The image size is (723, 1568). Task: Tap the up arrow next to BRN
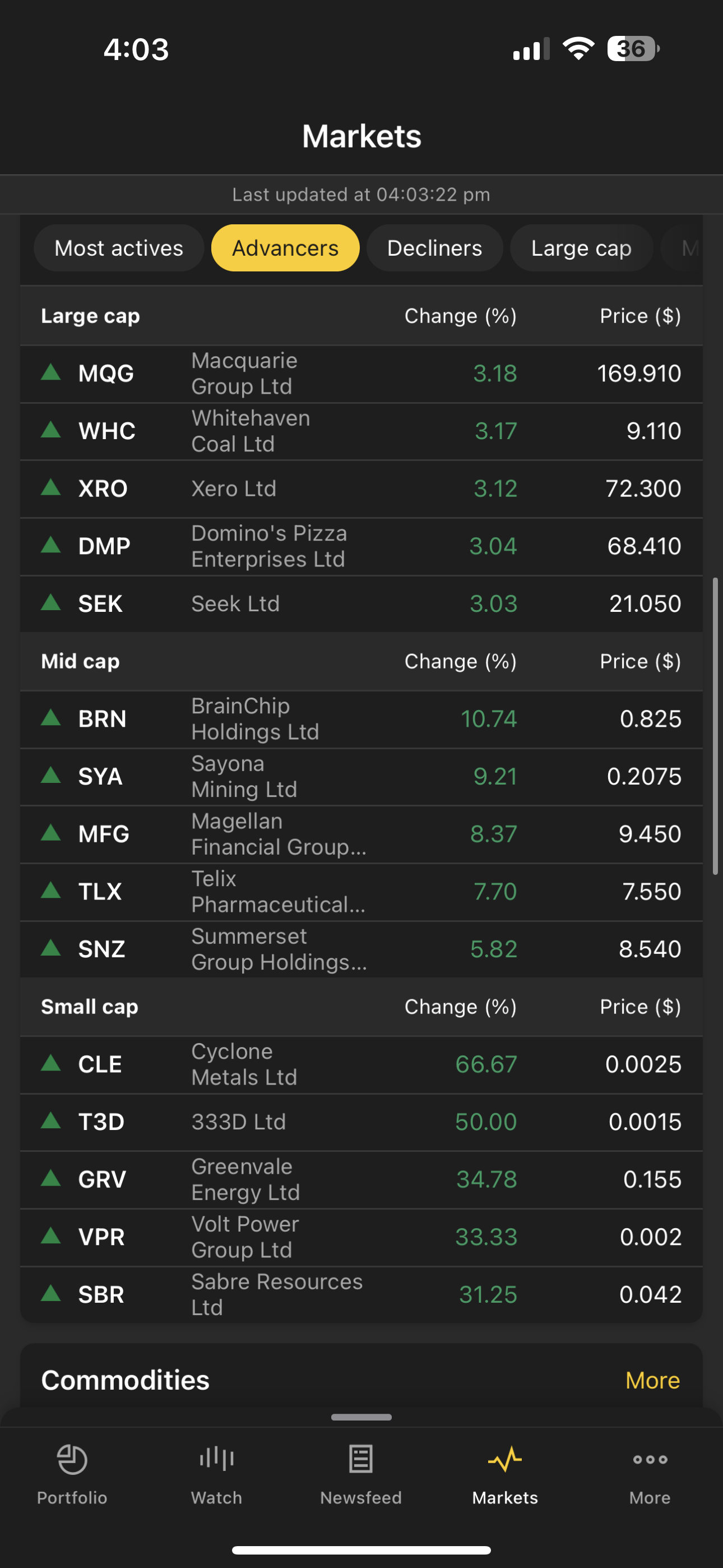(x=51, y=718)
